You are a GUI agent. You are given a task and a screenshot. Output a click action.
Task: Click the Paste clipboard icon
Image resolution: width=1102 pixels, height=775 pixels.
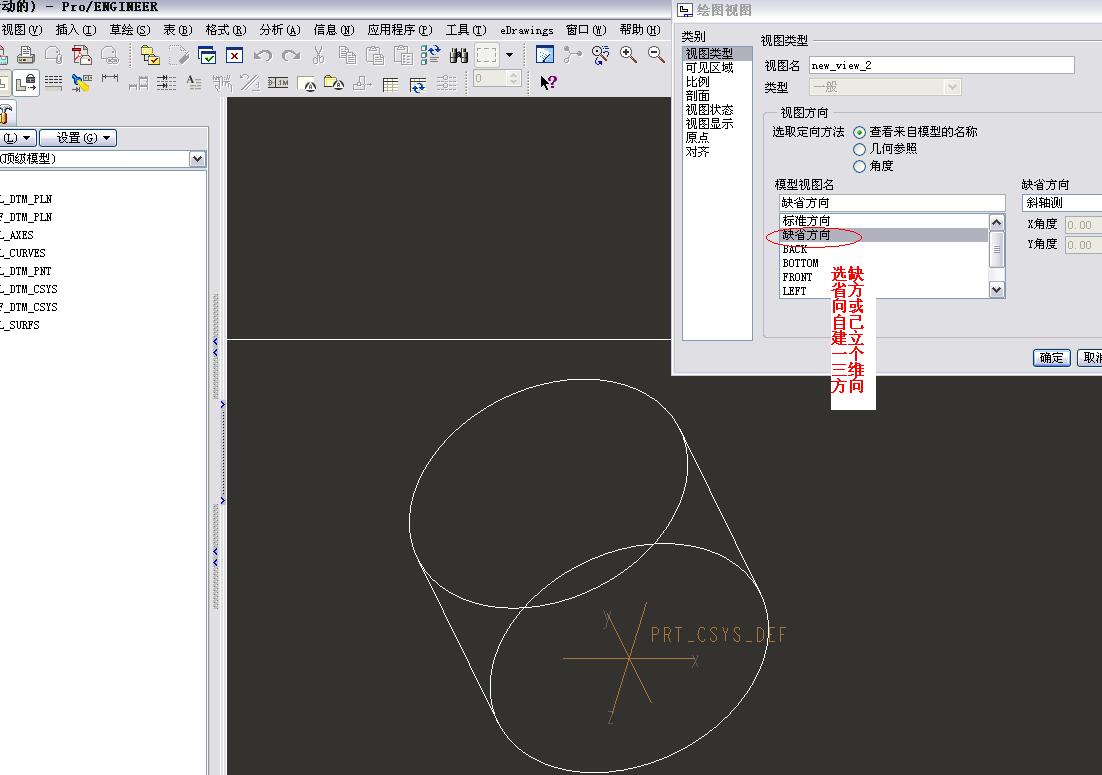tap(375, 55)
